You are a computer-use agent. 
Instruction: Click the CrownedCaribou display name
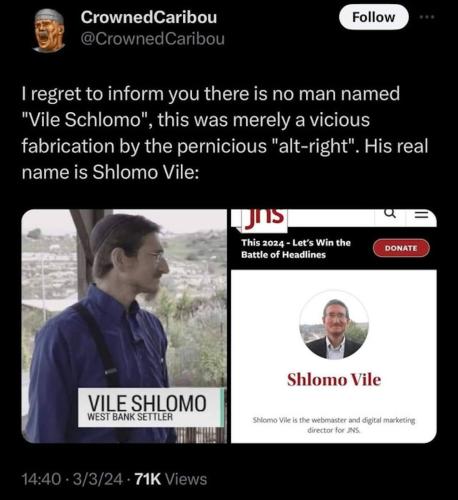[149, 17]
